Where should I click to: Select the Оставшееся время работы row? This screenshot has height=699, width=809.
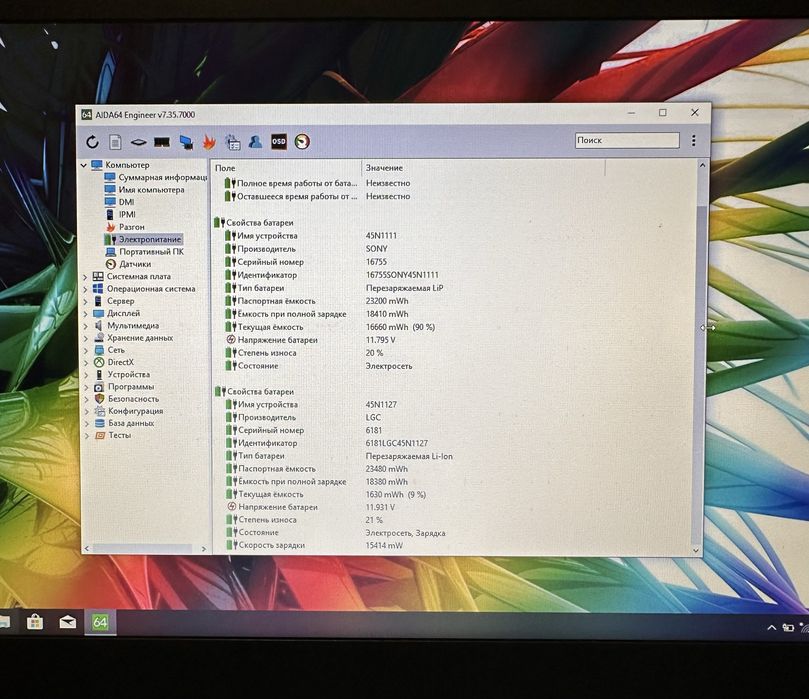point(318,197)
